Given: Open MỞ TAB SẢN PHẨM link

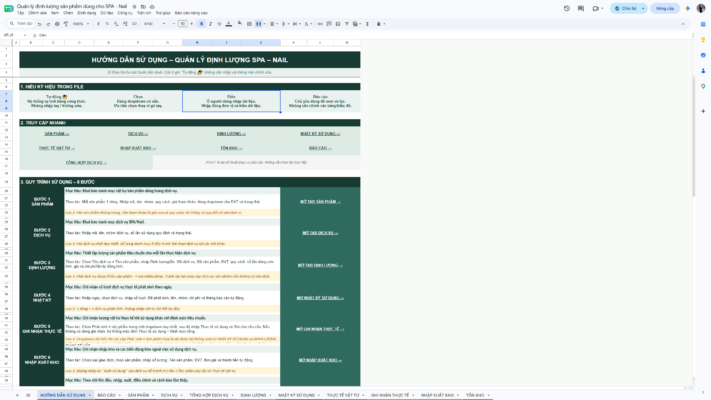Looking at the screenshot, I should (x=320, y=202).
